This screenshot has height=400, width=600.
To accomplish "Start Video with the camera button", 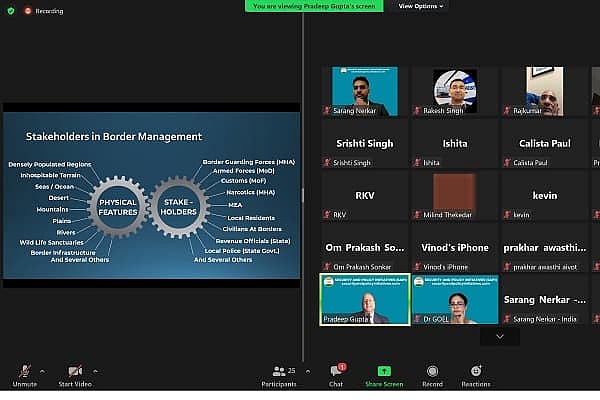I will click(75, 373).
